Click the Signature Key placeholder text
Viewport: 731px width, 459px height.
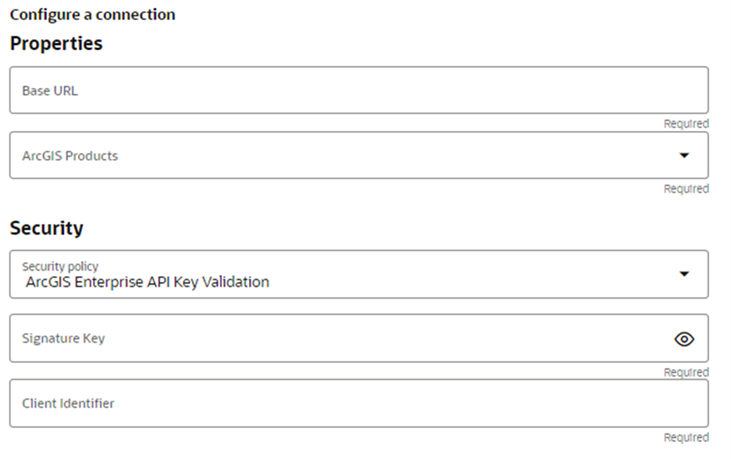pyautogui.click(x=63, y=339)
